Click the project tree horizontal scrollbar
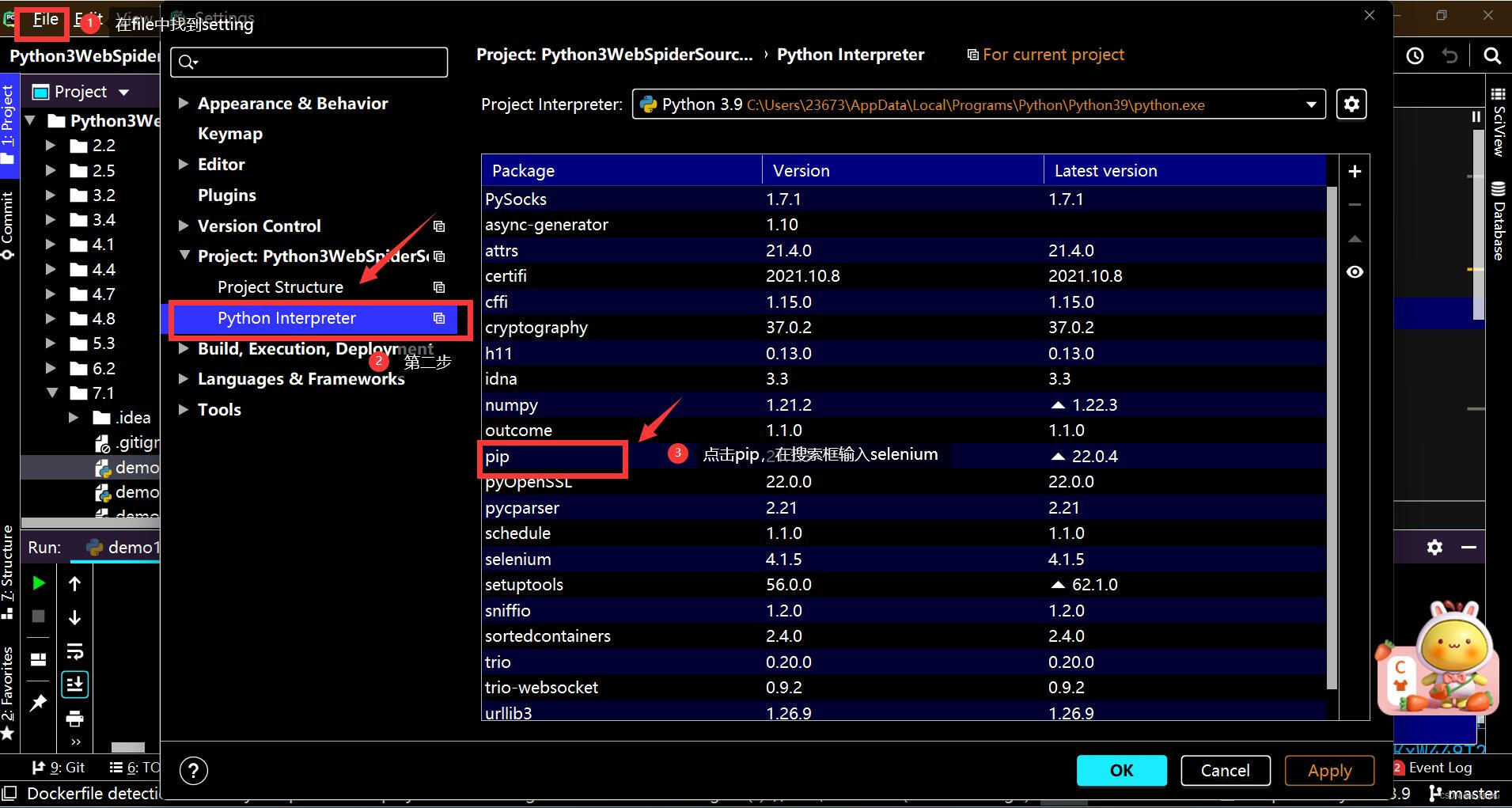 89,523
